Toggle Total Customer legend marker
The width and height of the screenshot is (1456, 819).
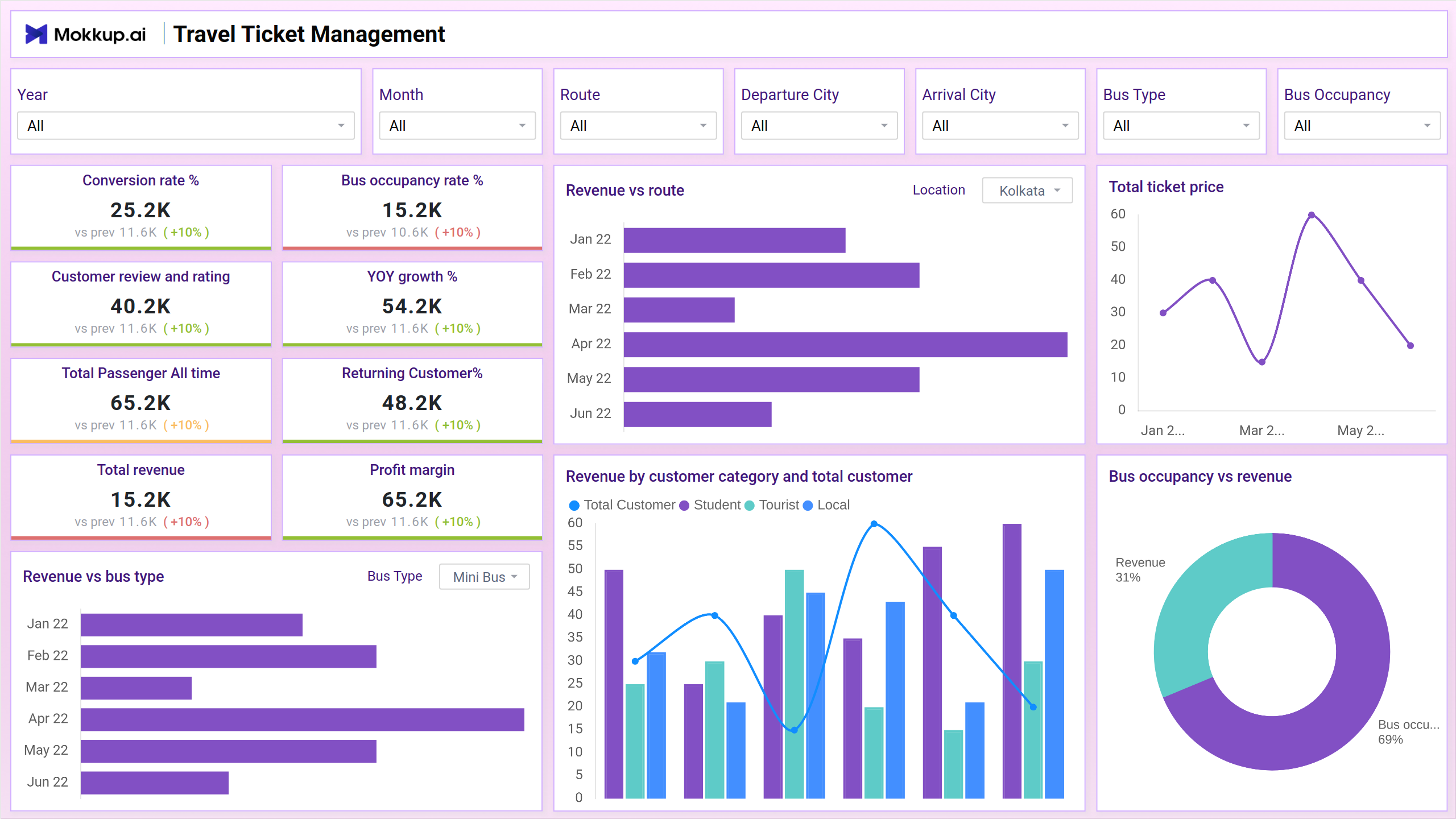(x=574, y=505)
